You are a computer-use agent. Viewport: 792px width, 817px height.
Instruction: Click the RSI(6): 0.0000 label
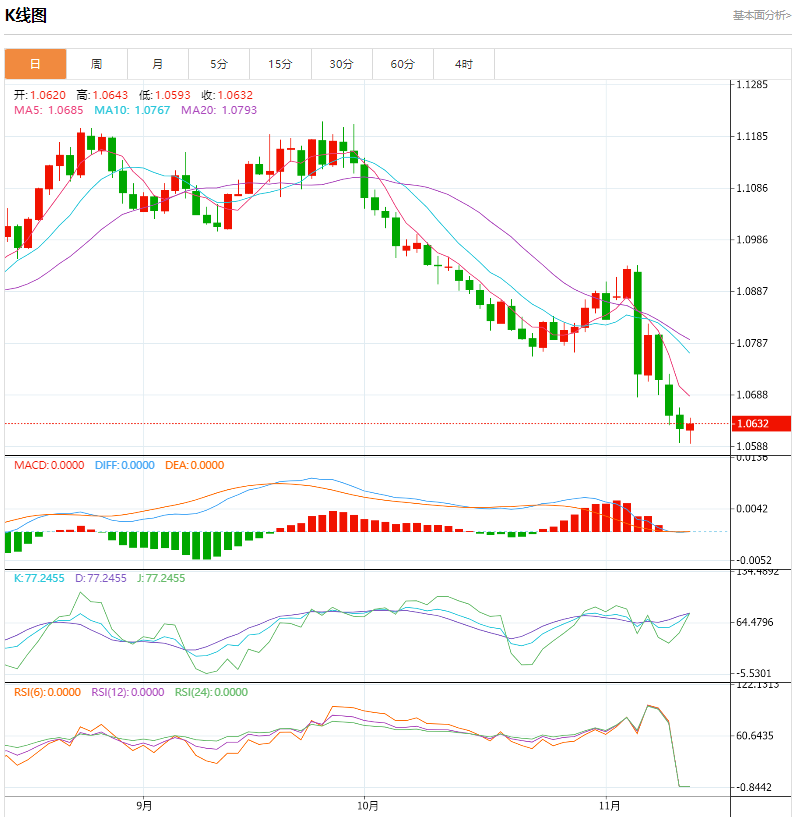coord(47,692)
